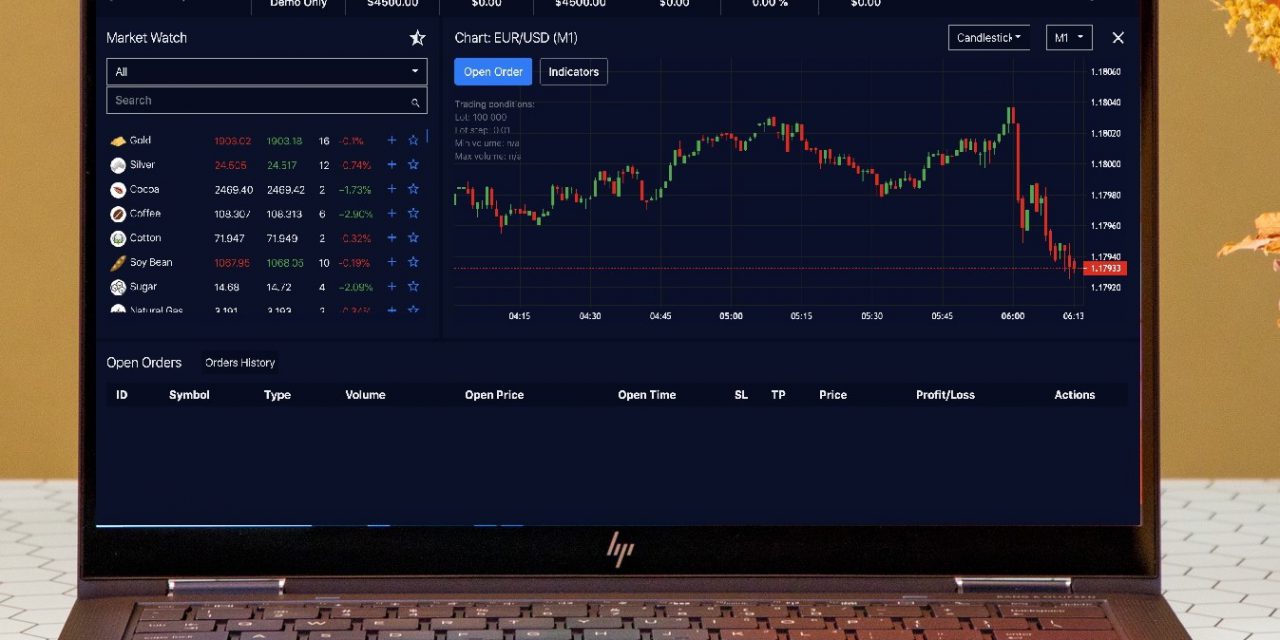Click the Open Time column header
This screenshot has height=640, width=1280.
pyautogui.click(x=647, y=395)
